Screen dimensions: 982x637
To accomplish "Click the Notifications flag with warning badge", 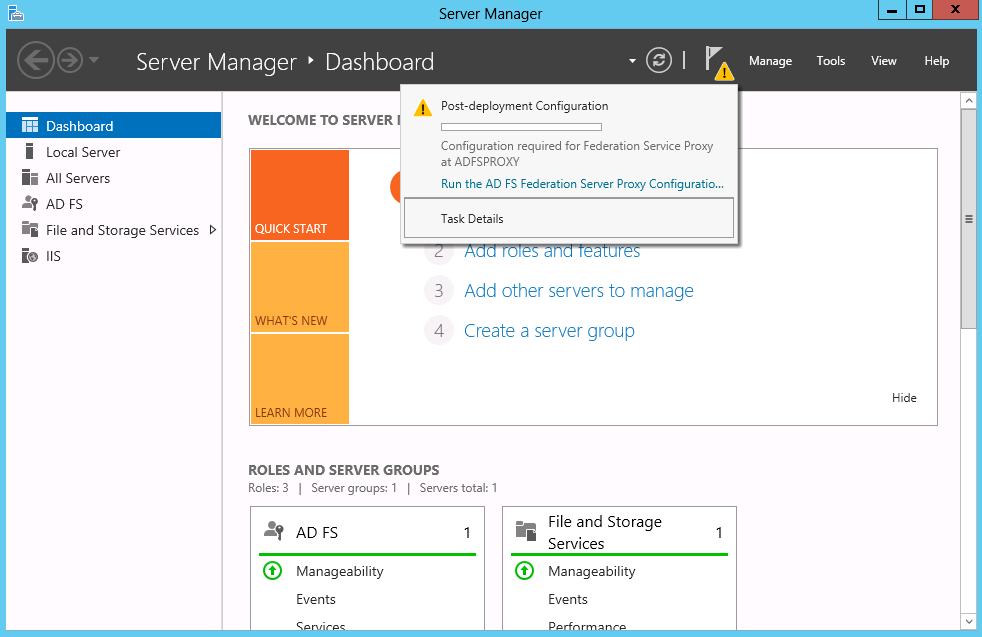I will tap(718, 62).
